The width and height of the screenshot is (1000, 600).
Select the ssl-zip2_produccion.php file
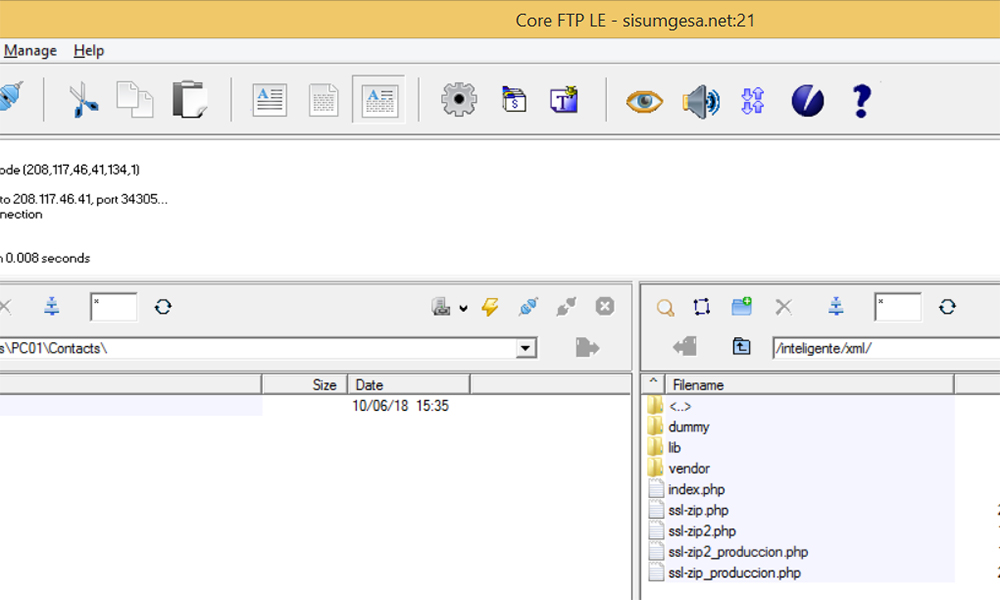click(x=738, y=552)
